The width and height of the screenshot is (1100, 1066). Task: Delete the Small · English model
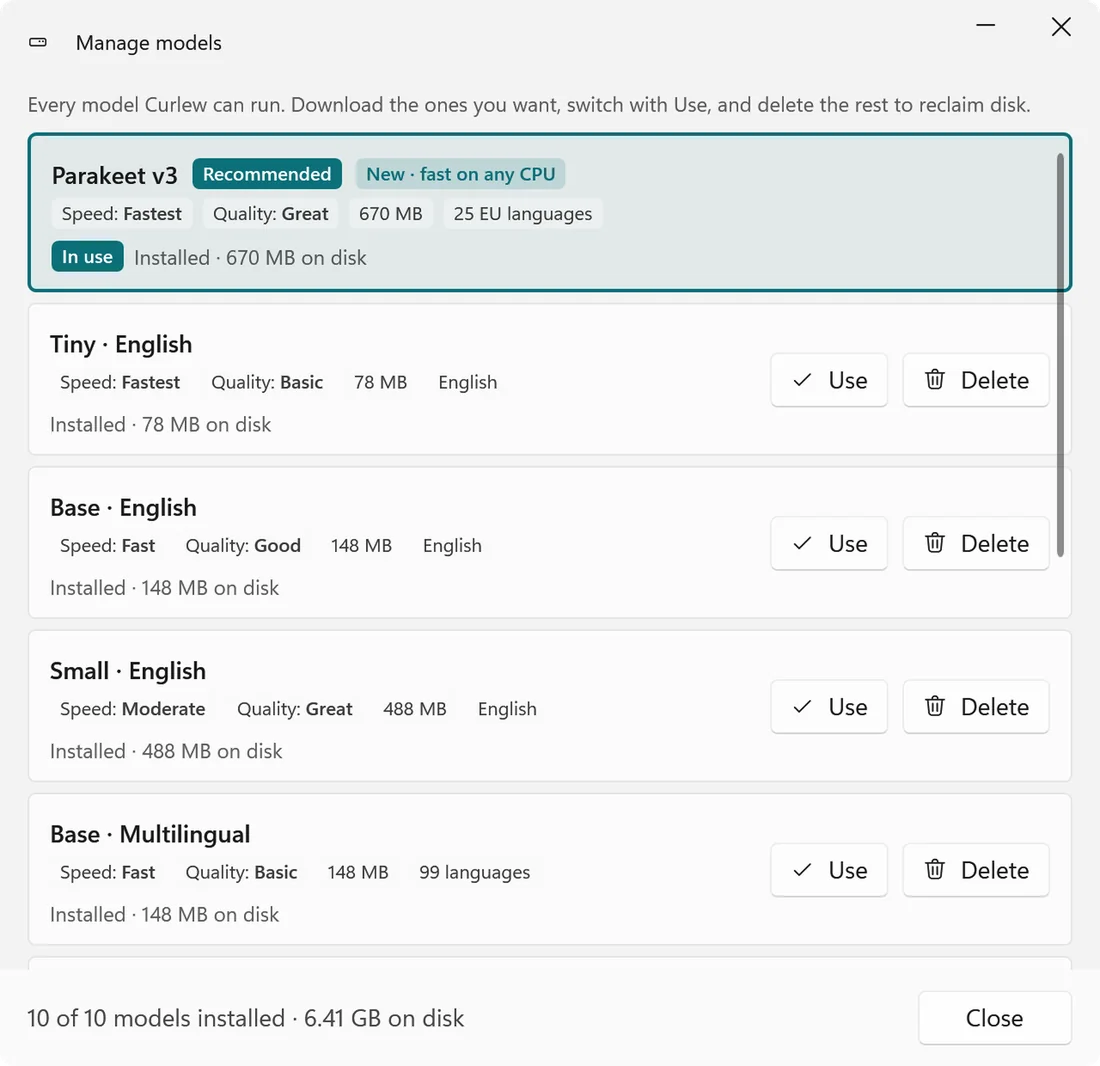pyautogui.click(x=976, y=707)
